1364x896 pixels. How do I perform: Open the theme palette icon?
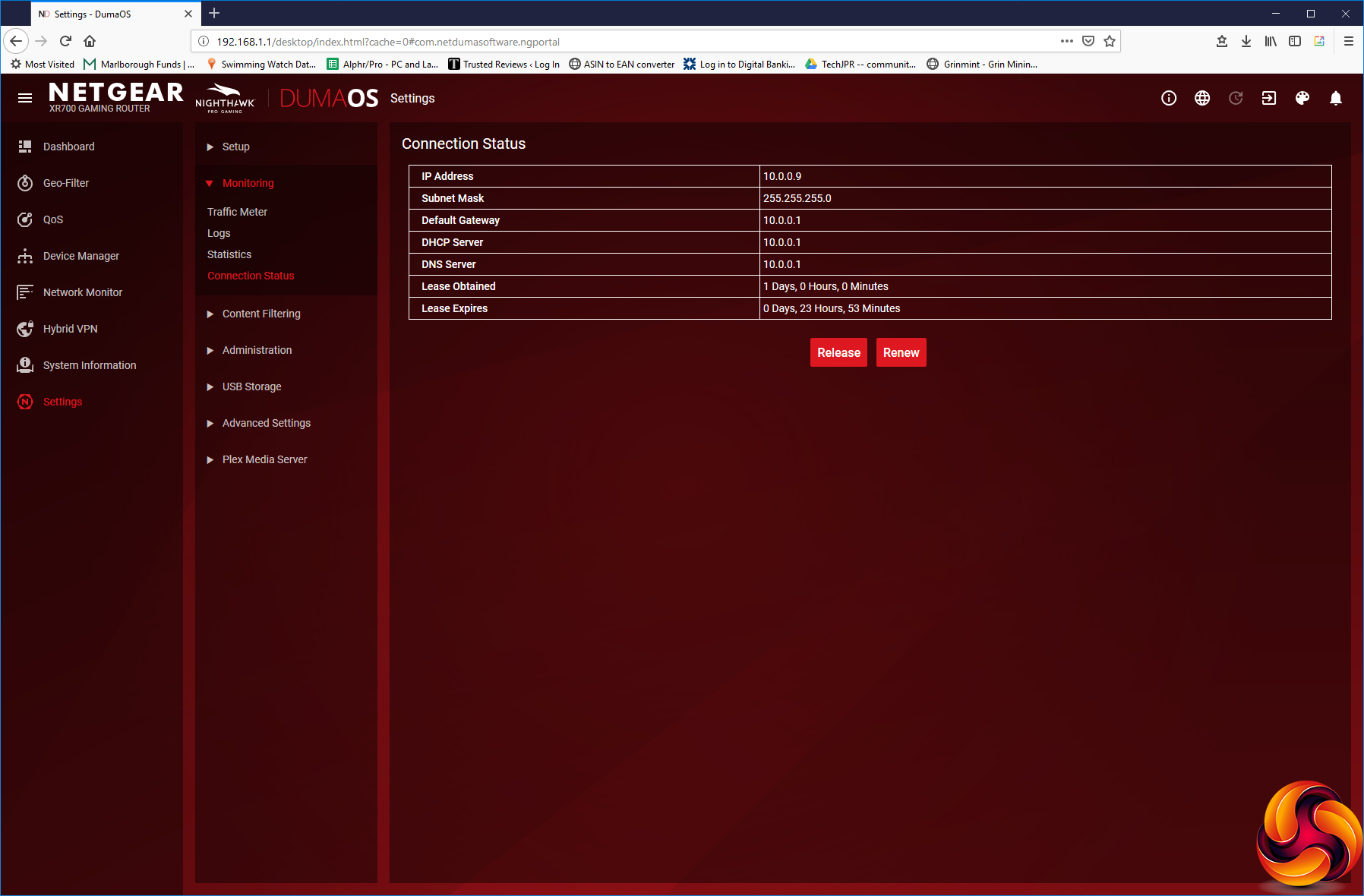click(x=1302, y=98)
